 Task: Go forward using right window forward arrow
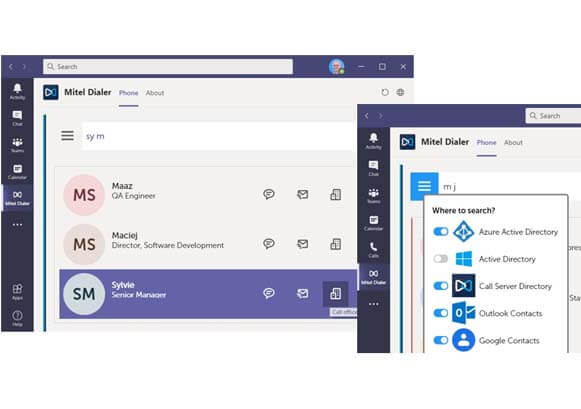pyautogui.click(x=381, y=116)
